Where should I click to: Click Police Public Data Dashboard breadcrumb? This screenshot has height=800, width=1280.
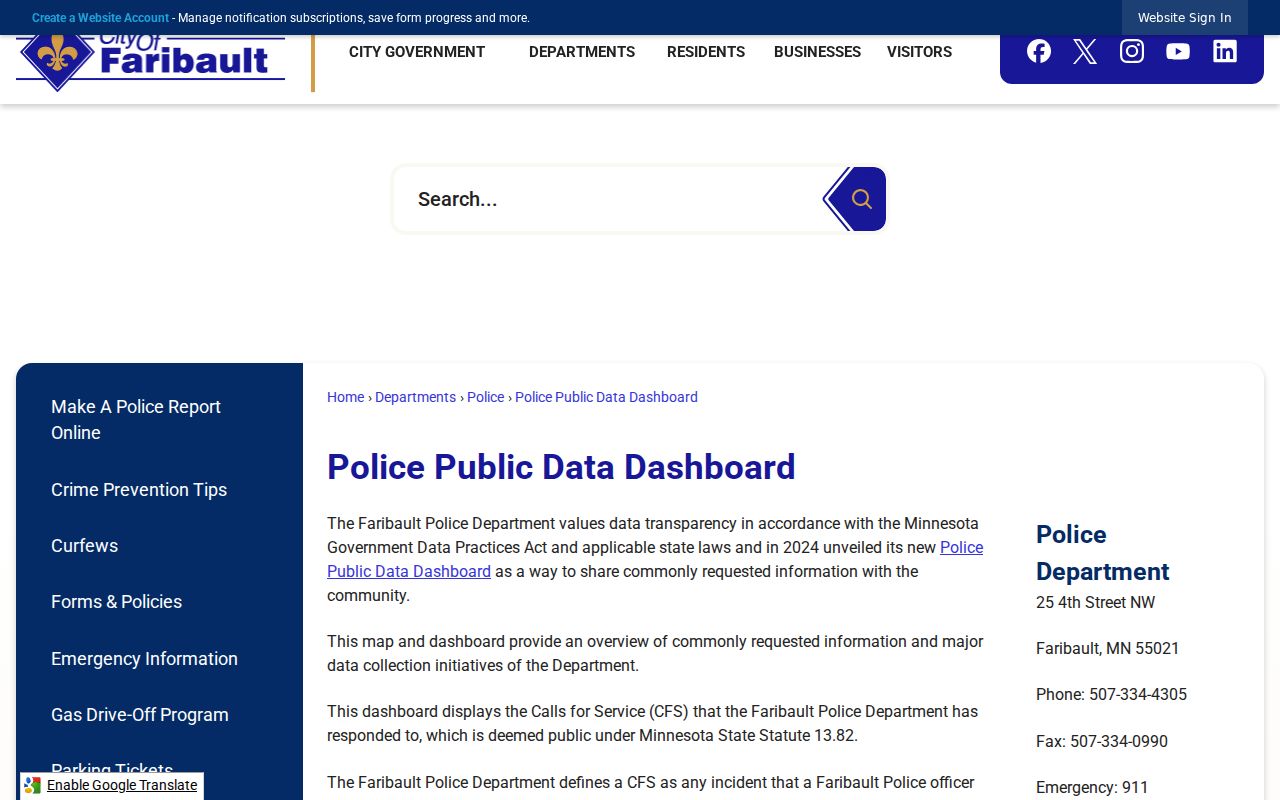606,397
